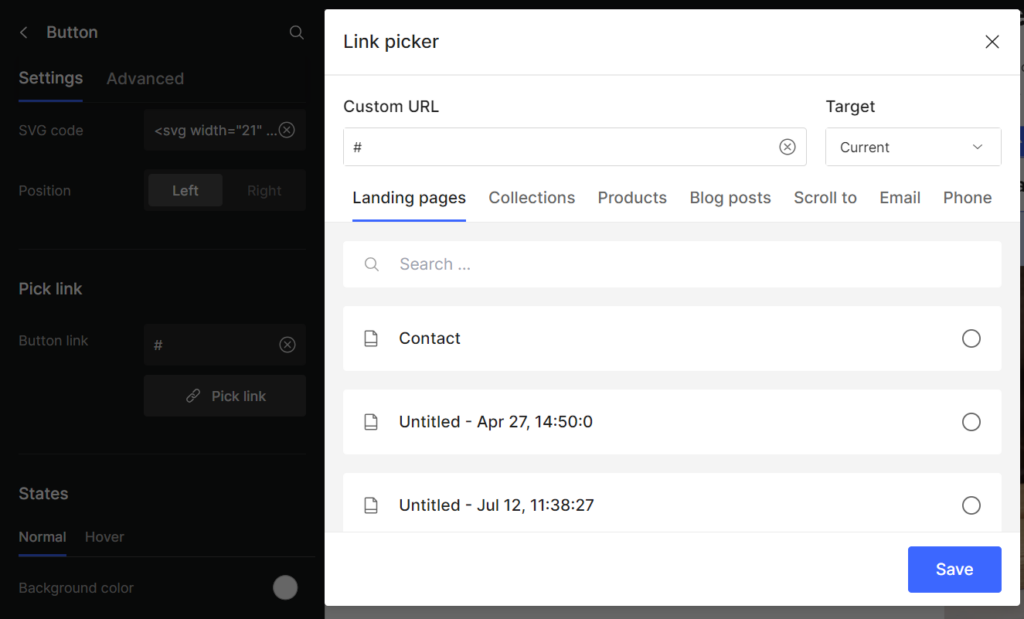Clear the Button link field with its X icon
The height and width of the screenshot is (619, 1024).
click(287, 345)
